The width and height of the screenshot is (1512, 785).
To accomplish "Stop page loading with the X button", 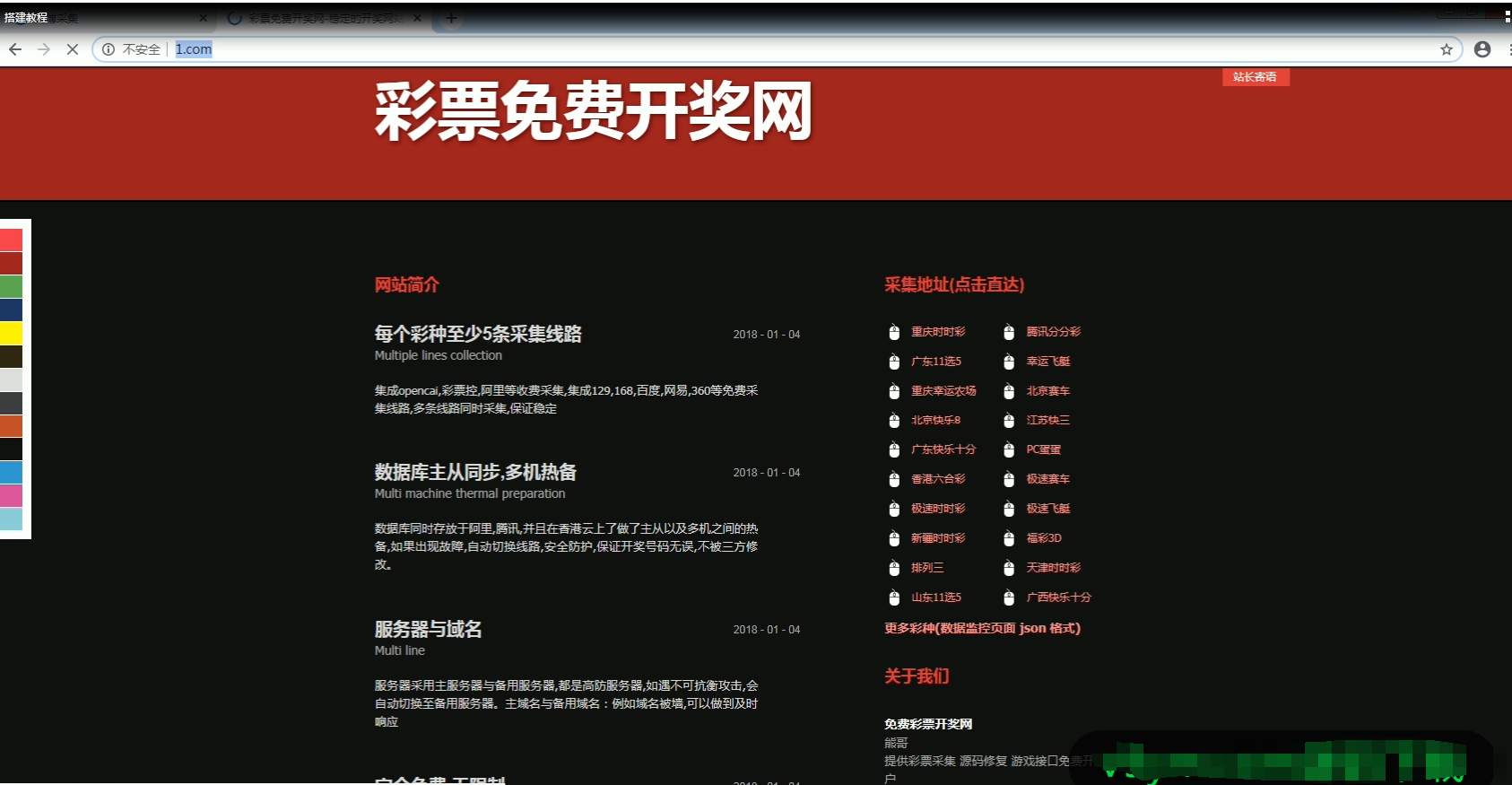I will tap(73, 49).
